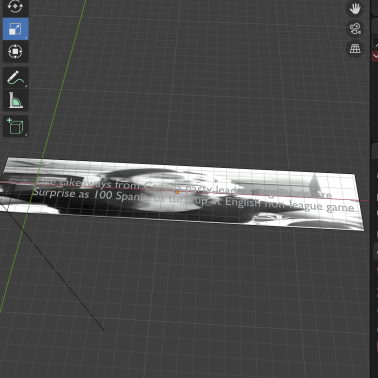The image size is (378, 378).
Task: Click the hand Pan view icon
Action: pyautogui.click(x=355, y=8)
